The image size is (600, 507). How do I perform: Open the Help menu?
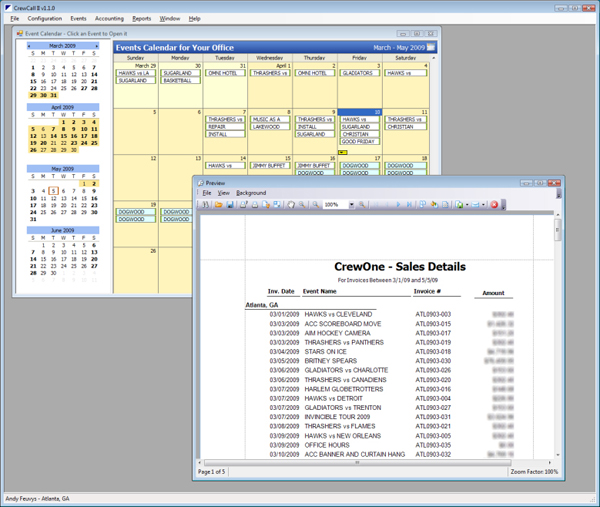tap(194, 18)
